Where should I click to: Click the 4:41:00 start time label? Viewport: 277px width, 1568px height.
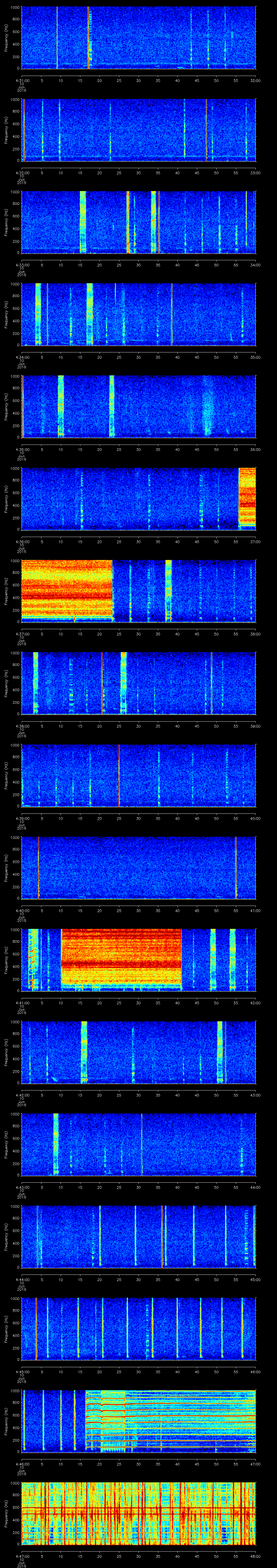[x=22, y=1003]
